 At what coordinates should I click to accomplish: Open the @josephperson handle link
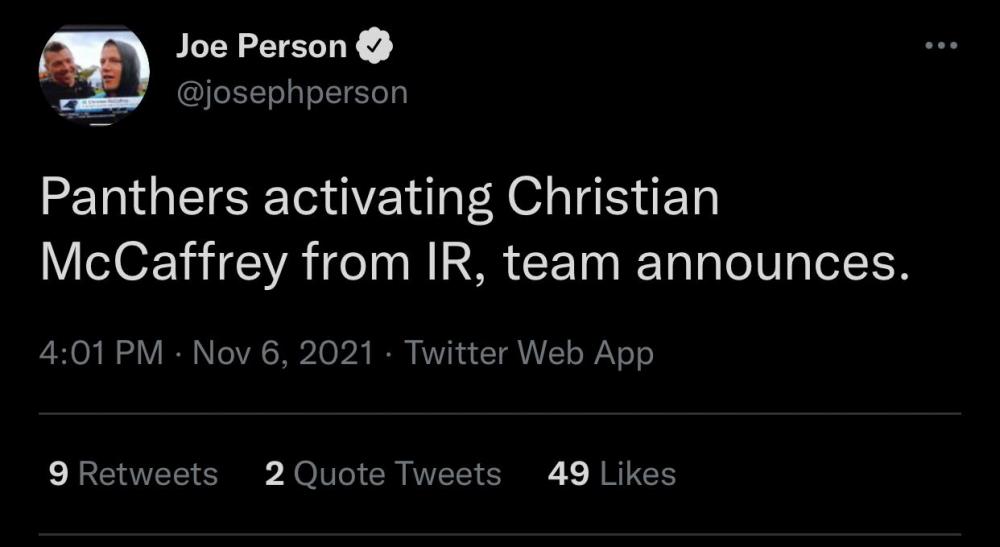click(292, 92)
